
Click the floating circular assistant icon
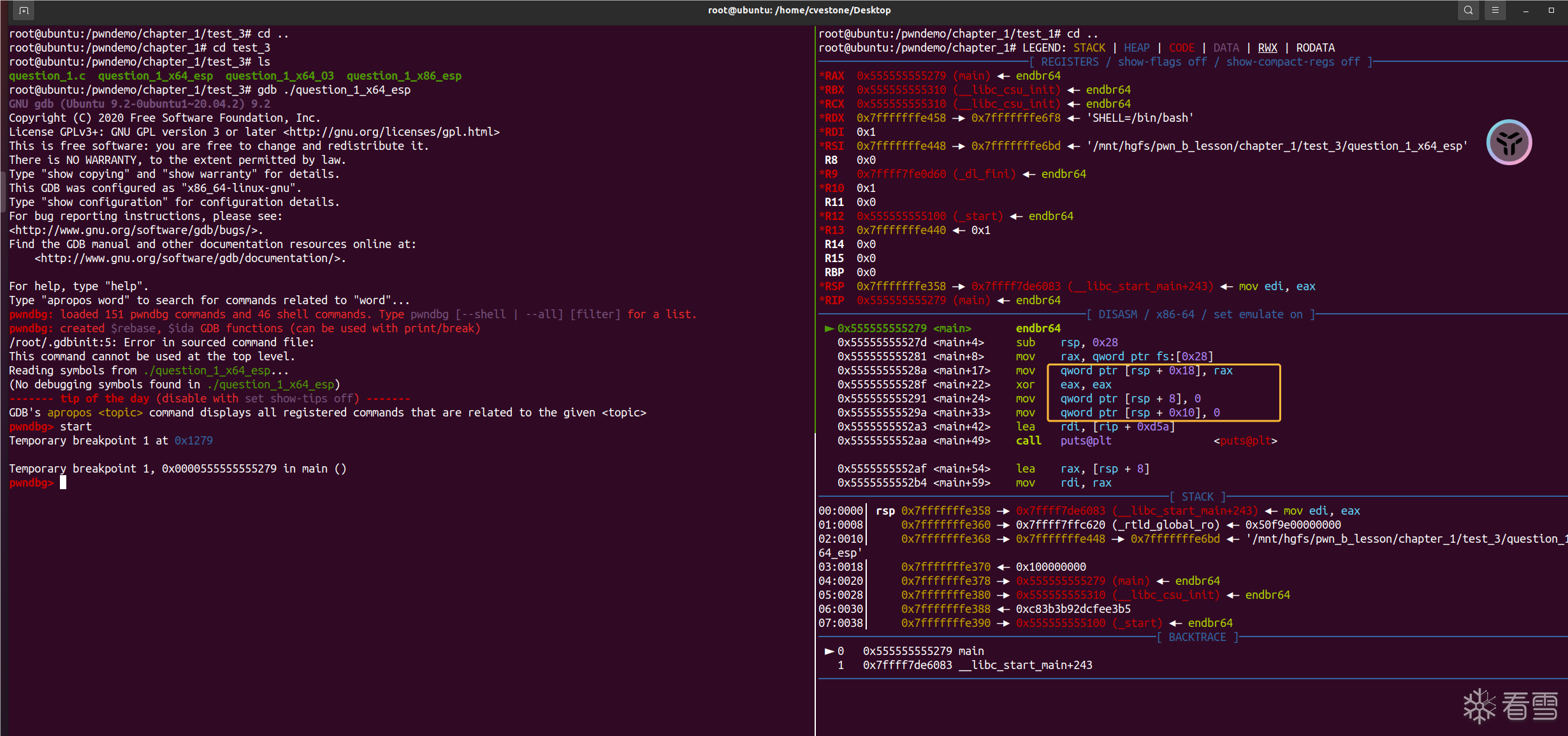point(1509,142)
